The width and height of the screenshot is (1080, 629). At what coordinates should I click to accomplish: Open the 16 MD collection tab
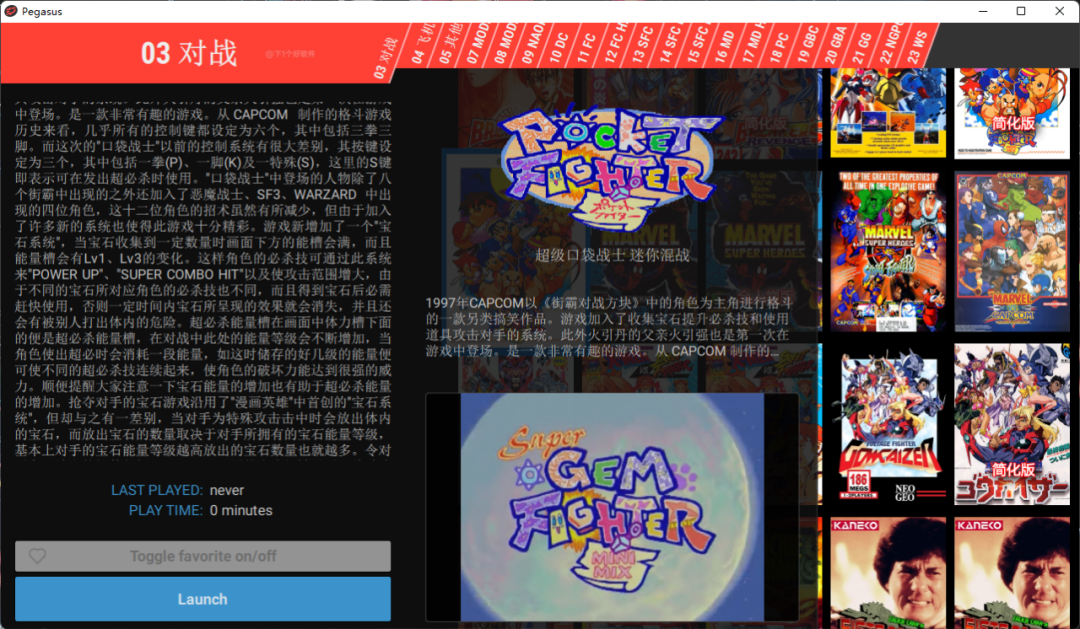click(725, 45)
